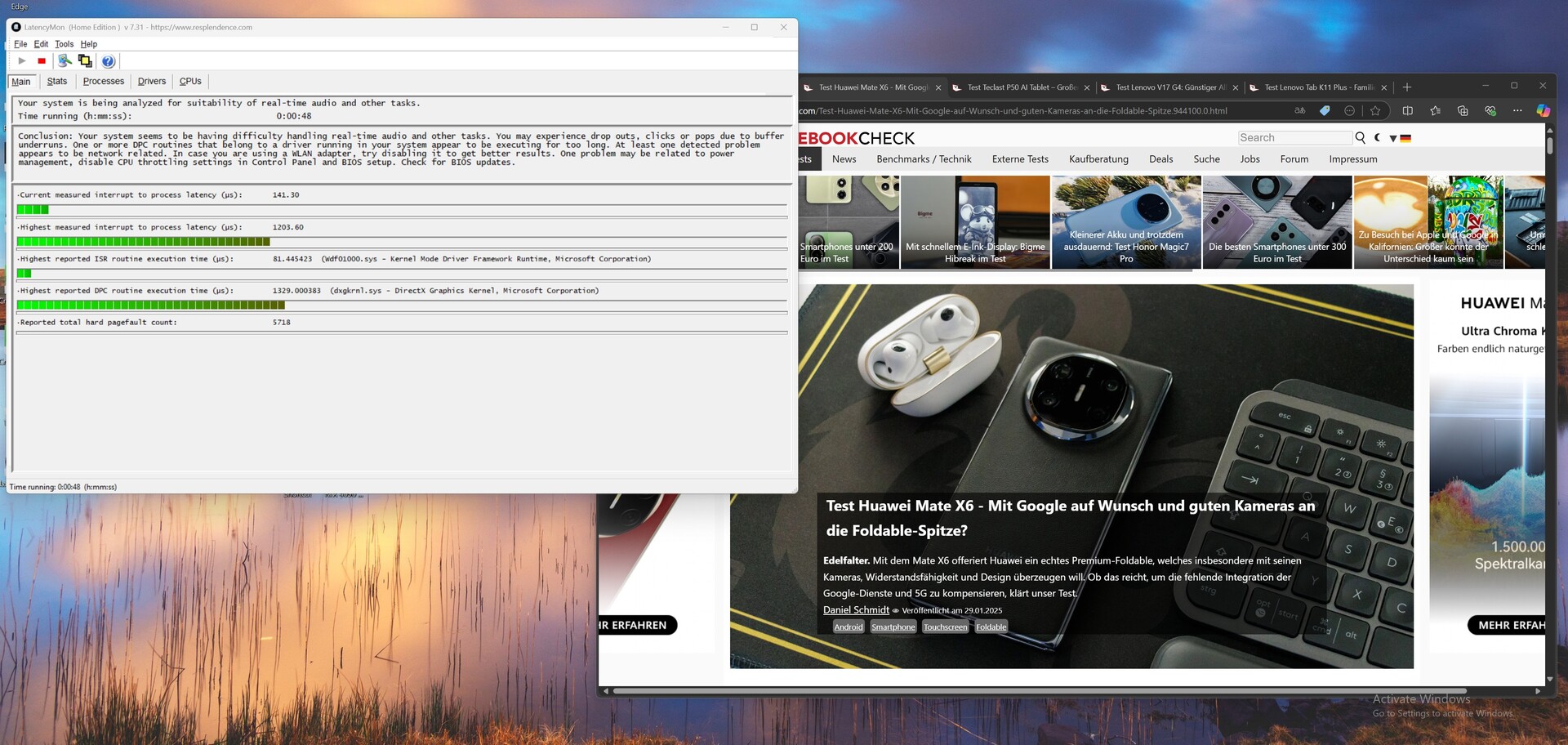Click the translate page icon in address bar
Image resolution: width=1568 pixels, height=745 pixels.
tap(1300, 111)
